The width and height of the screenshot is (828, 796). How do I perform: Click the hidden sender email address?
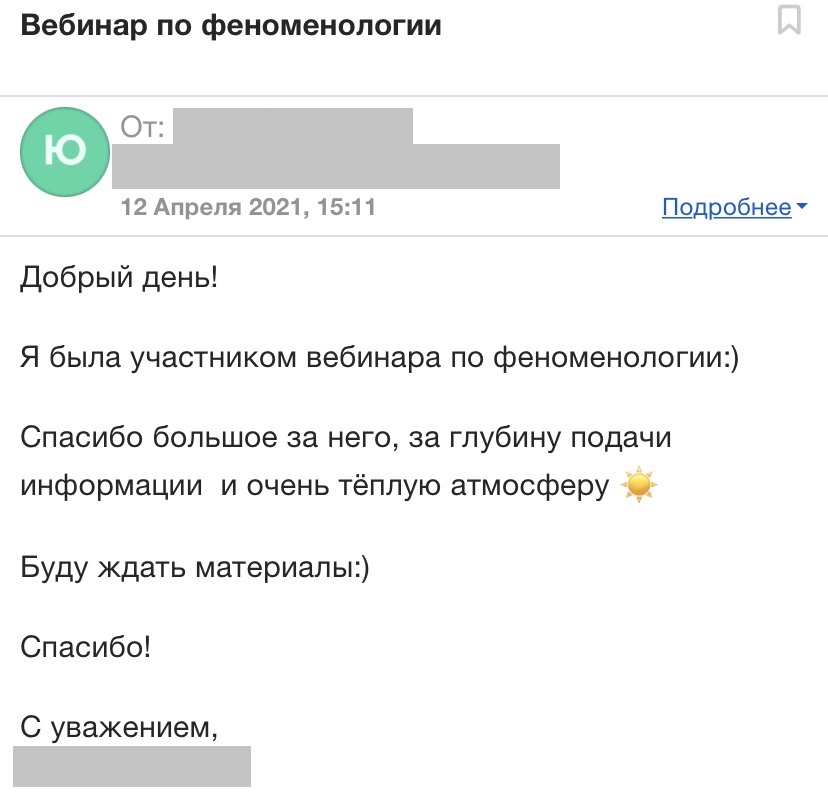[336, 167]
